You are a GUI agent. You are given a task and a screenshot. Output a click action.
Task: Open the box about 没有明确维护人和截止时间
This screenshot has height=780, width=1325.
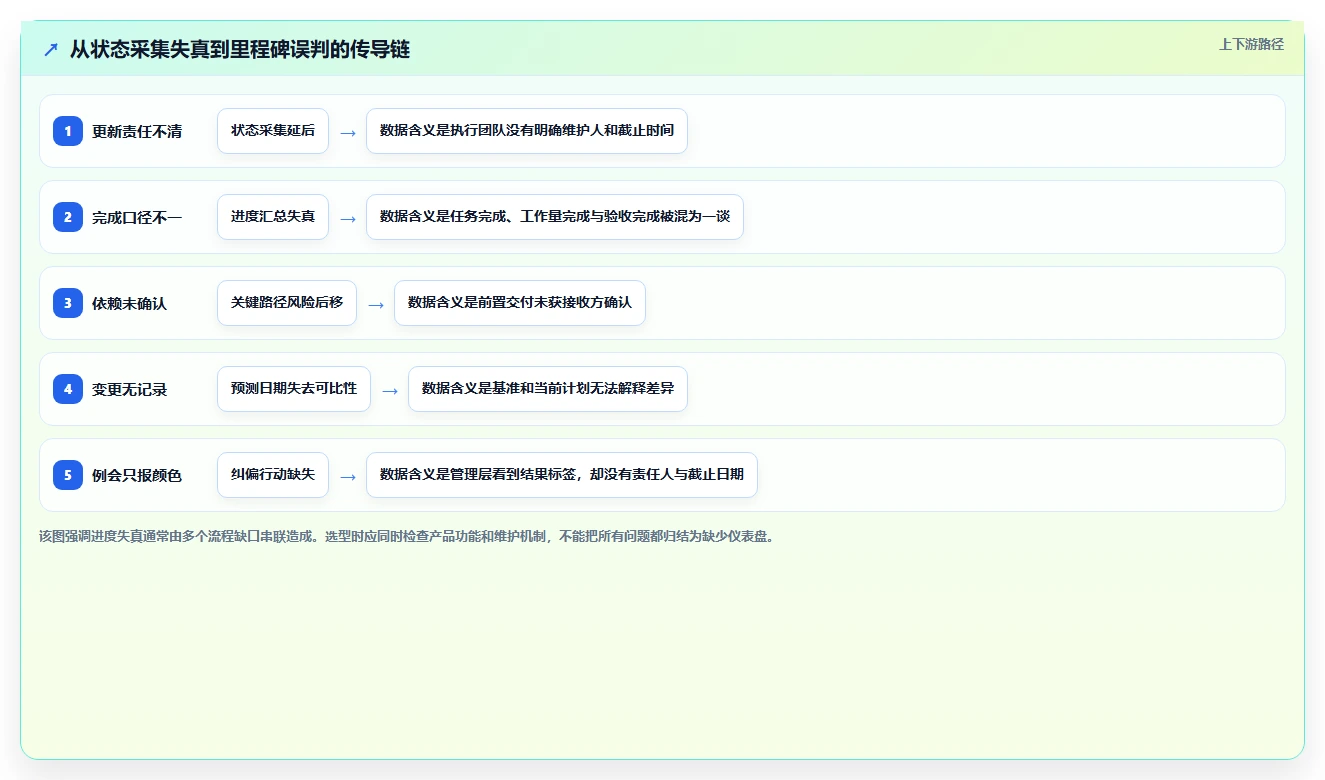527,131
